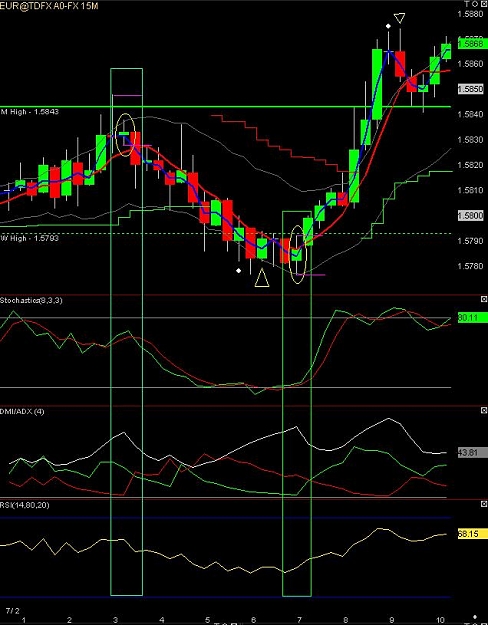Click the gray 1.5850 price tag
Image resolution: width=488 pixels, height=625 pixels.
tap(472, 89)
